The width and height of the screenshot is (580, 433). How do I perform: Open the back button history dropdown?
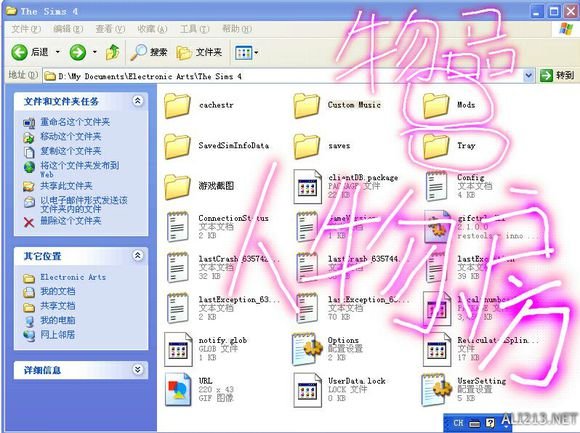(57, 52)
